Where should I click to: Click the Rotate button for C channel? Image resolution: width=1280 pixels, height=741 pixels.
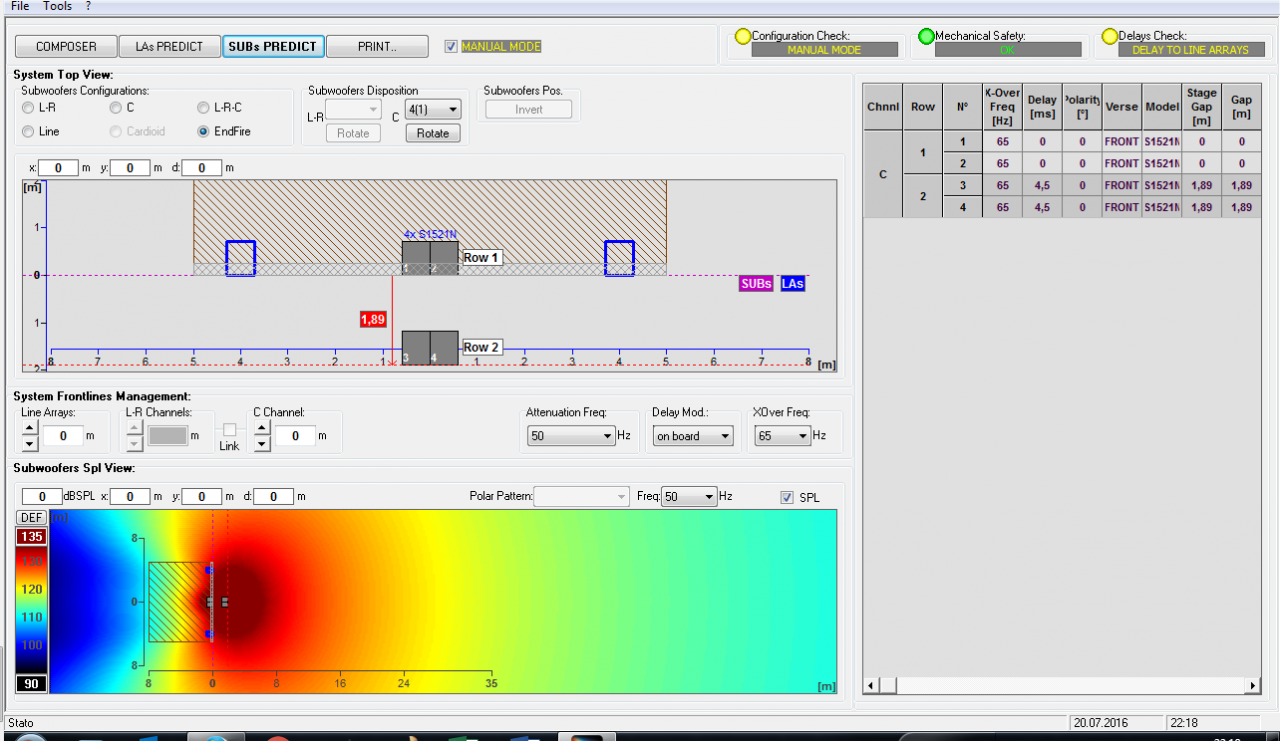432,133
